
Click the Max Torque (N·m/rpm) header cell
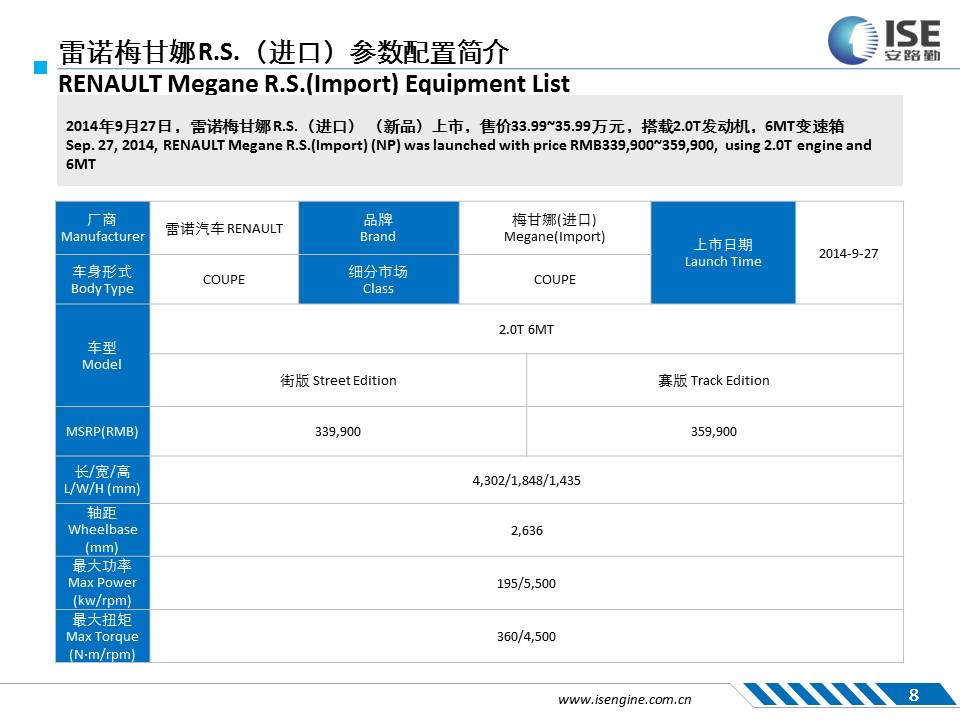point(102,636)
